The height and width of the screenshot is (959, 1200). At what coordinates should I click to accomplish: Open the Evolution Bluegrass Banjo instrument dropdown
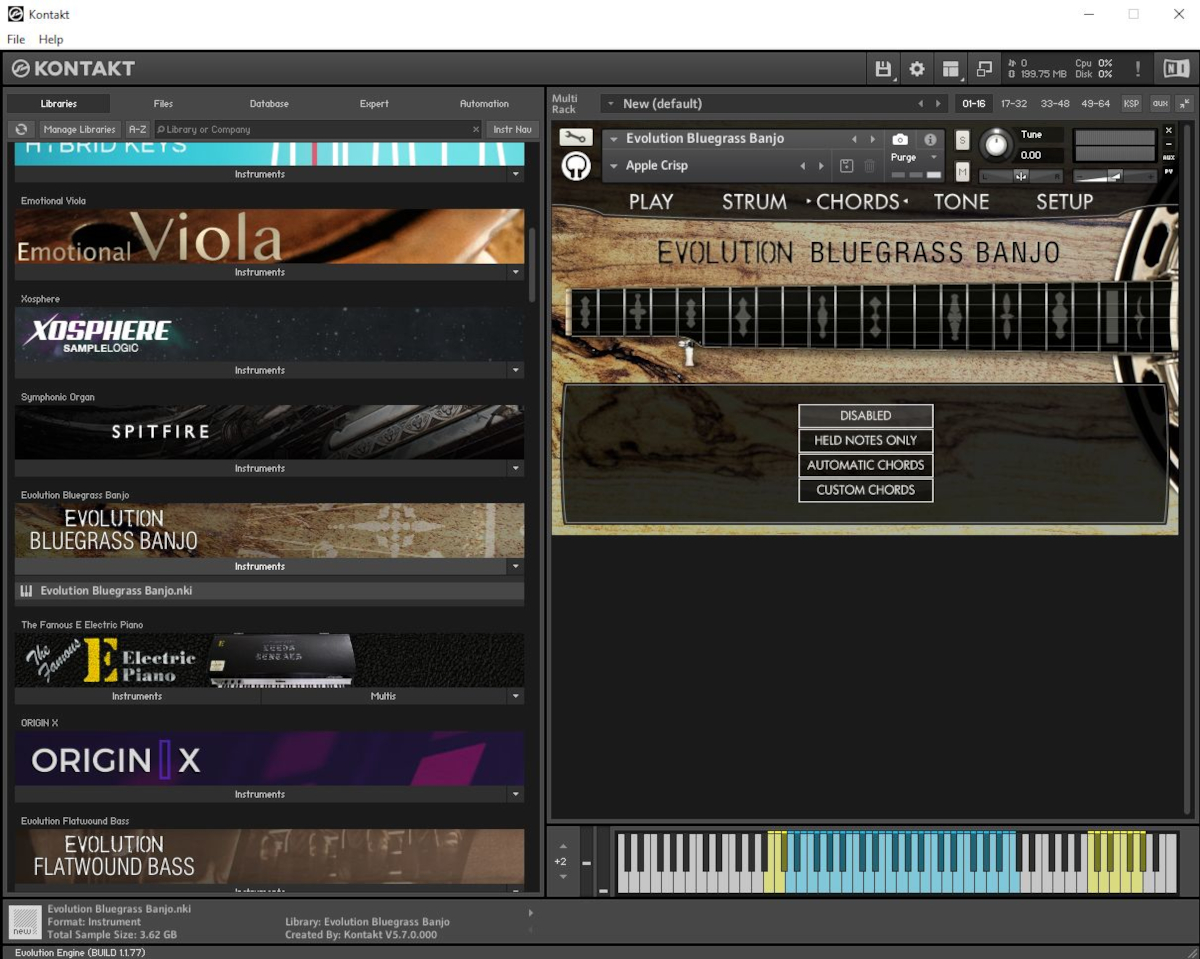(x=613, y=139)
